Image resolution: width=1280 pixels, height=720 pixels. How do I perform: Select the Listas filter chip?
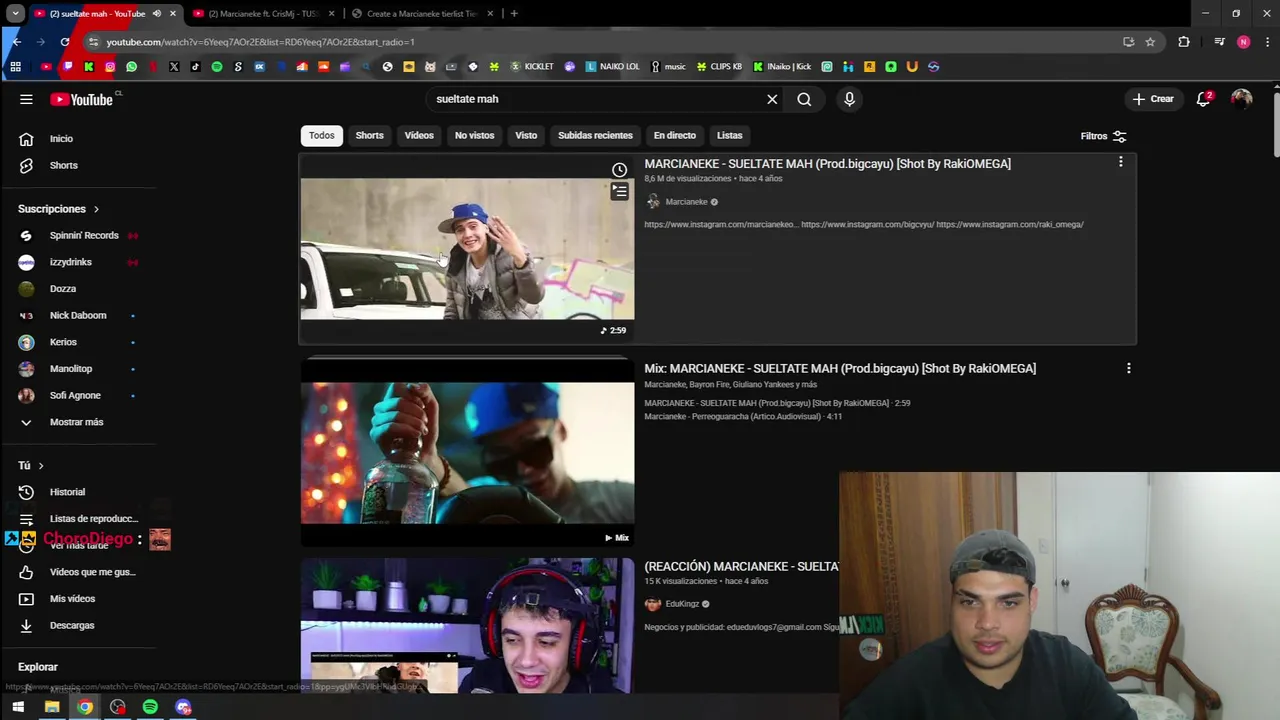[729, 135]
